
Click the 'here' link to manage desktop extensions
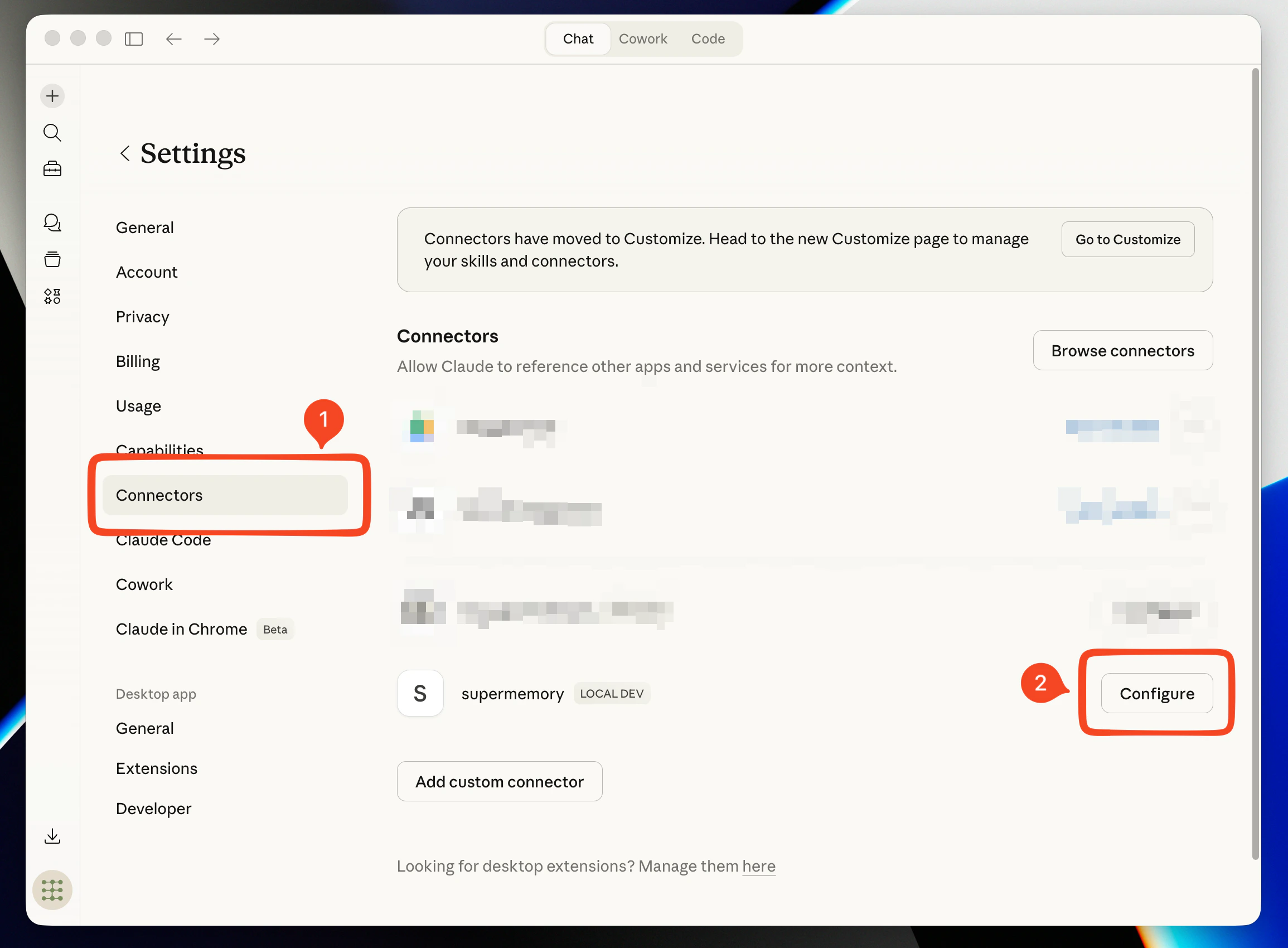(x=758, y=866)
